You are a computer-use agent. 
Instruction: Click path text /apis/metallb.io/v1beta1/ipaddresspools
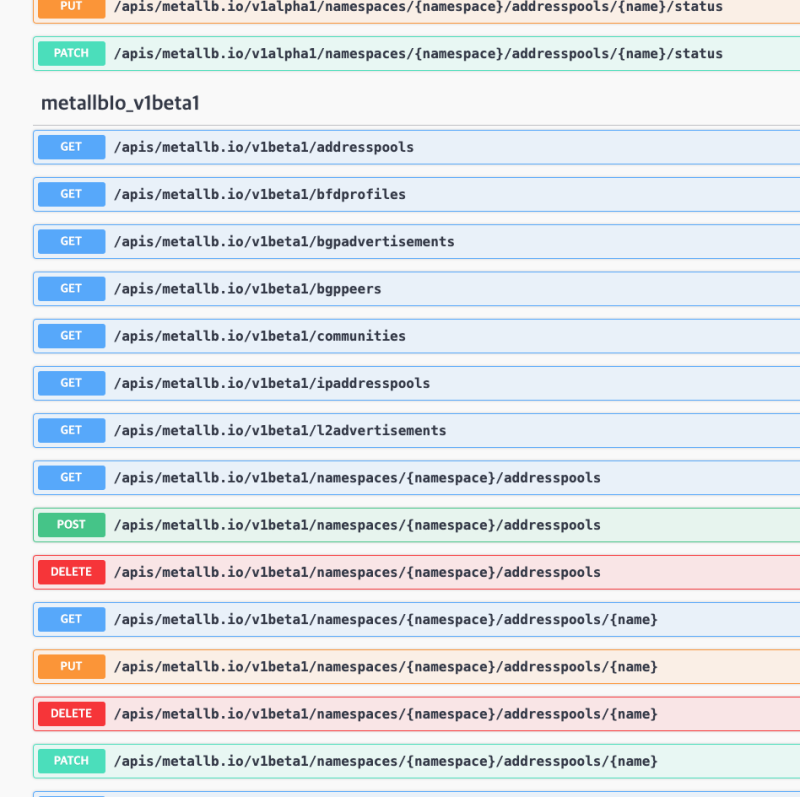[272, 383]
